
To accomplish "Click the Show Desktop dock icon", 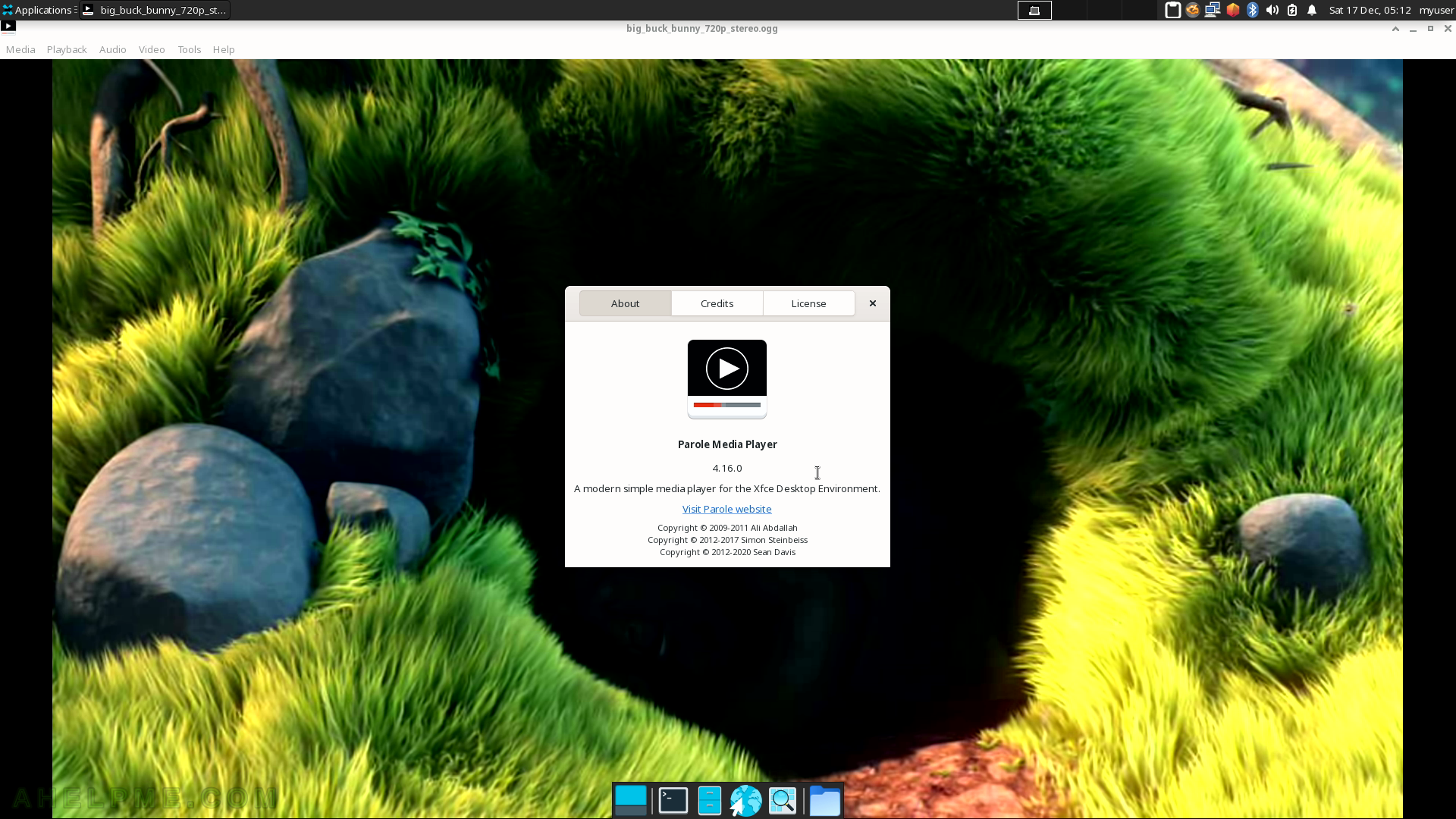I will 631,801.
